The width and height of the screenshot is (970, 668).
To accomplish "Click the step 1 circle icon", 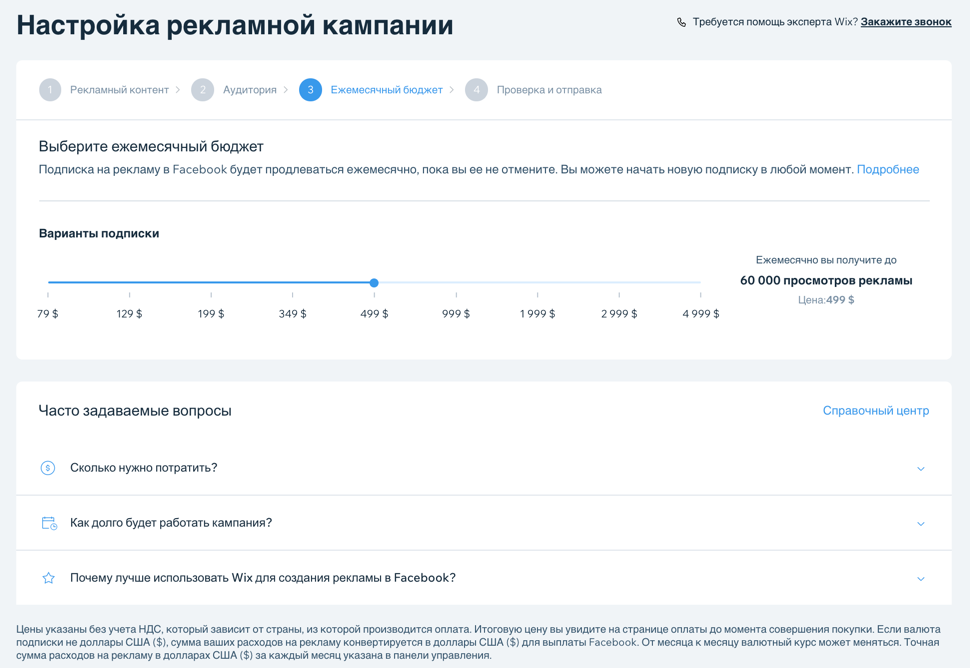I will (50, 90).
